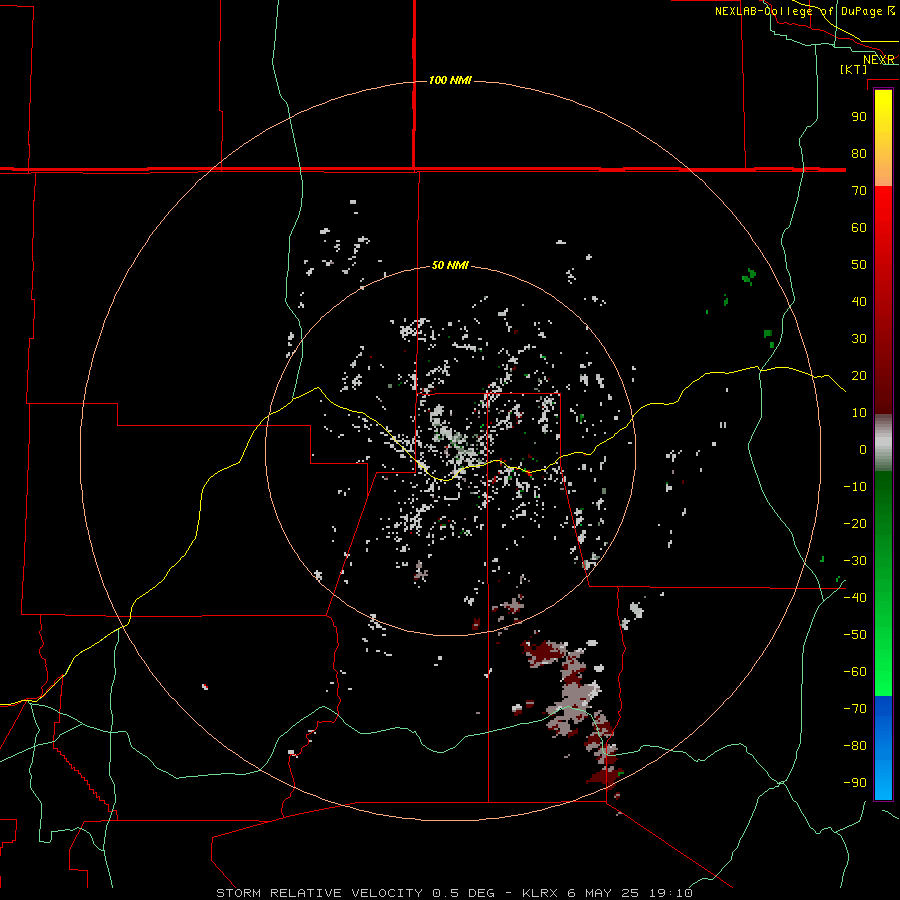
Task: Click the 0 value on the velocity scale
Action: click(x=863, y=449)
